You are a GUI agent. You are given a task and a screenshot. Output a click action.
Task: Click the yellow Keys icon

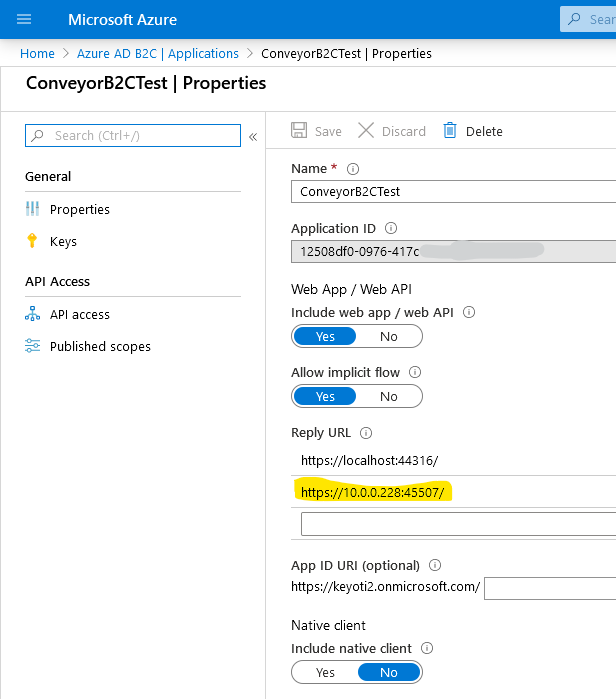32,240
